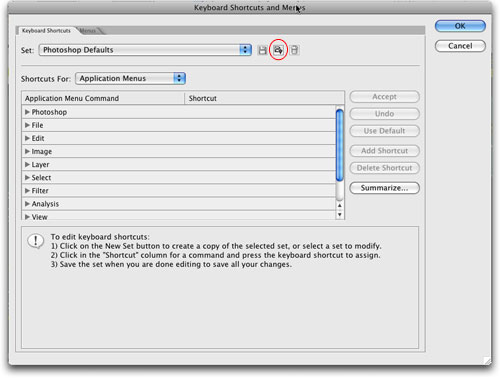Confirm with the OK button
Image resolution: width=500 pixels, height=378 pixels.
[460, 26]
